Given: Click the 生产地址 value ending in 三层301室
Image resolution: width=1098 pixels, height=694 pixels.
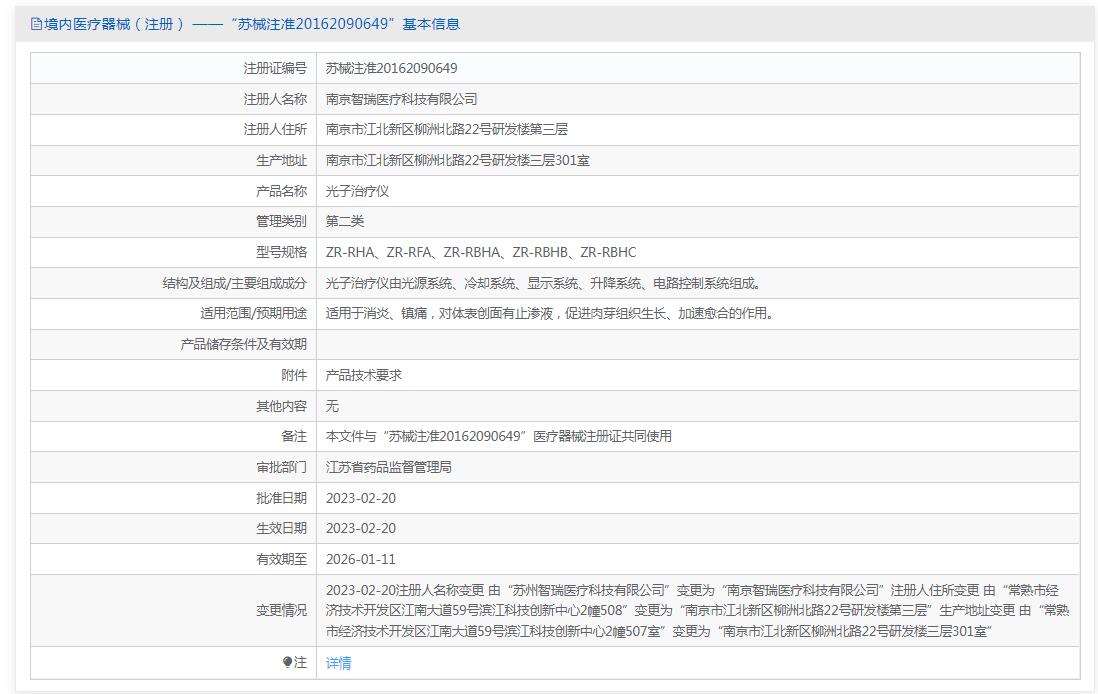Looking at the screenshot, I should (x=457, y=160).
